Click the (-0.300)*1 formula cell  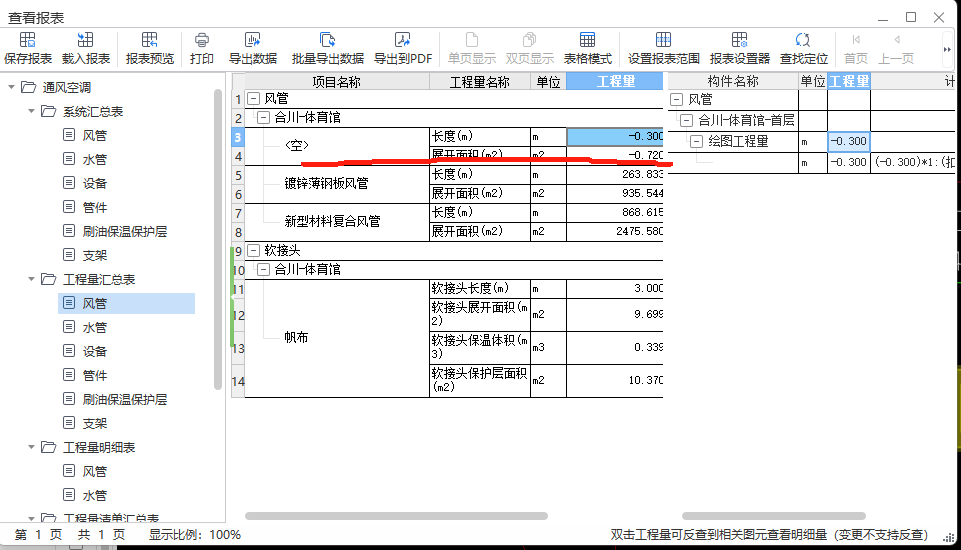(x=913, y=162)
